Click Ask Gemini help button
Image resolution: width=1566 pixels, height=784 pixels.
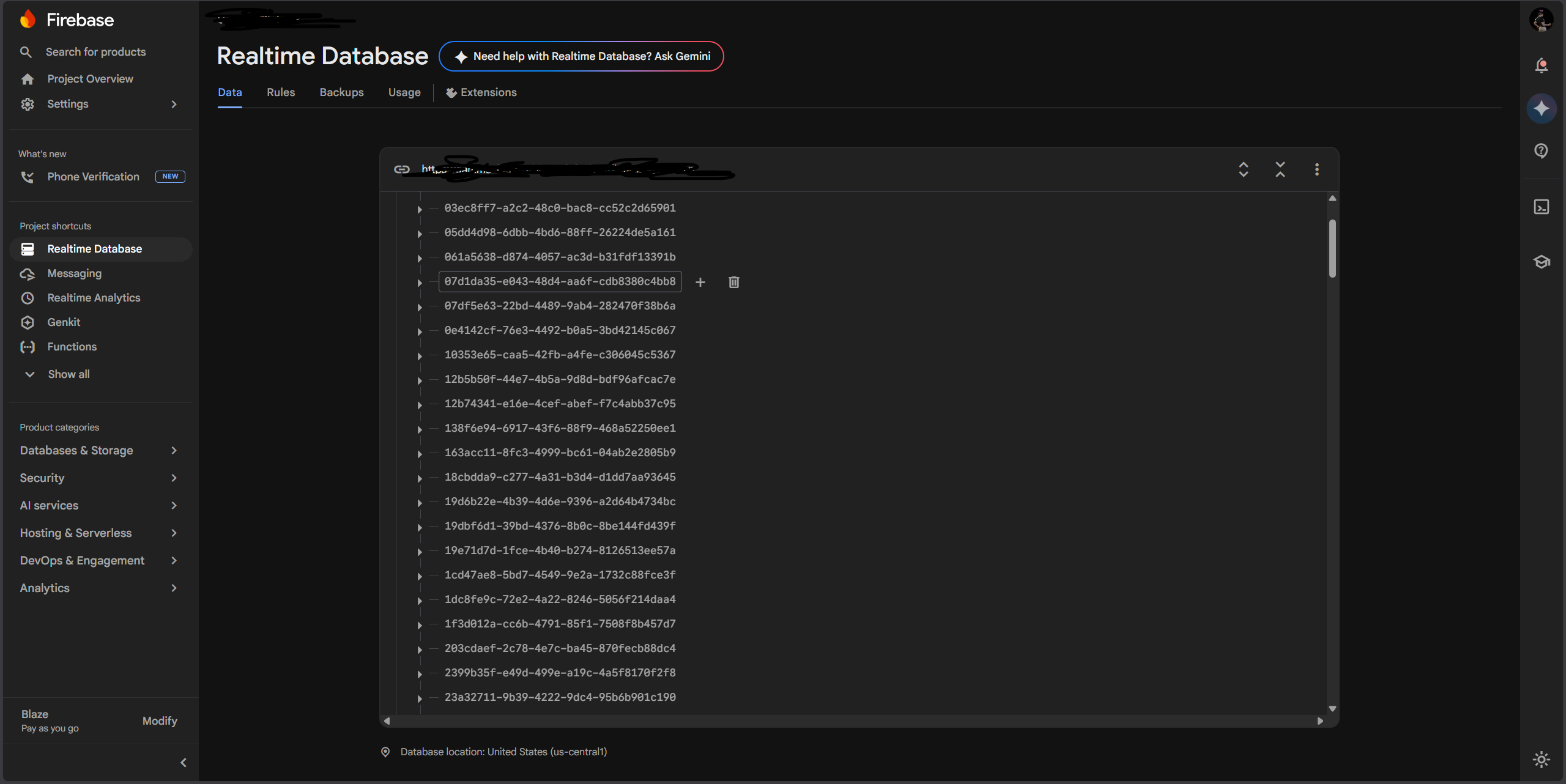click(x=581, y=56)
